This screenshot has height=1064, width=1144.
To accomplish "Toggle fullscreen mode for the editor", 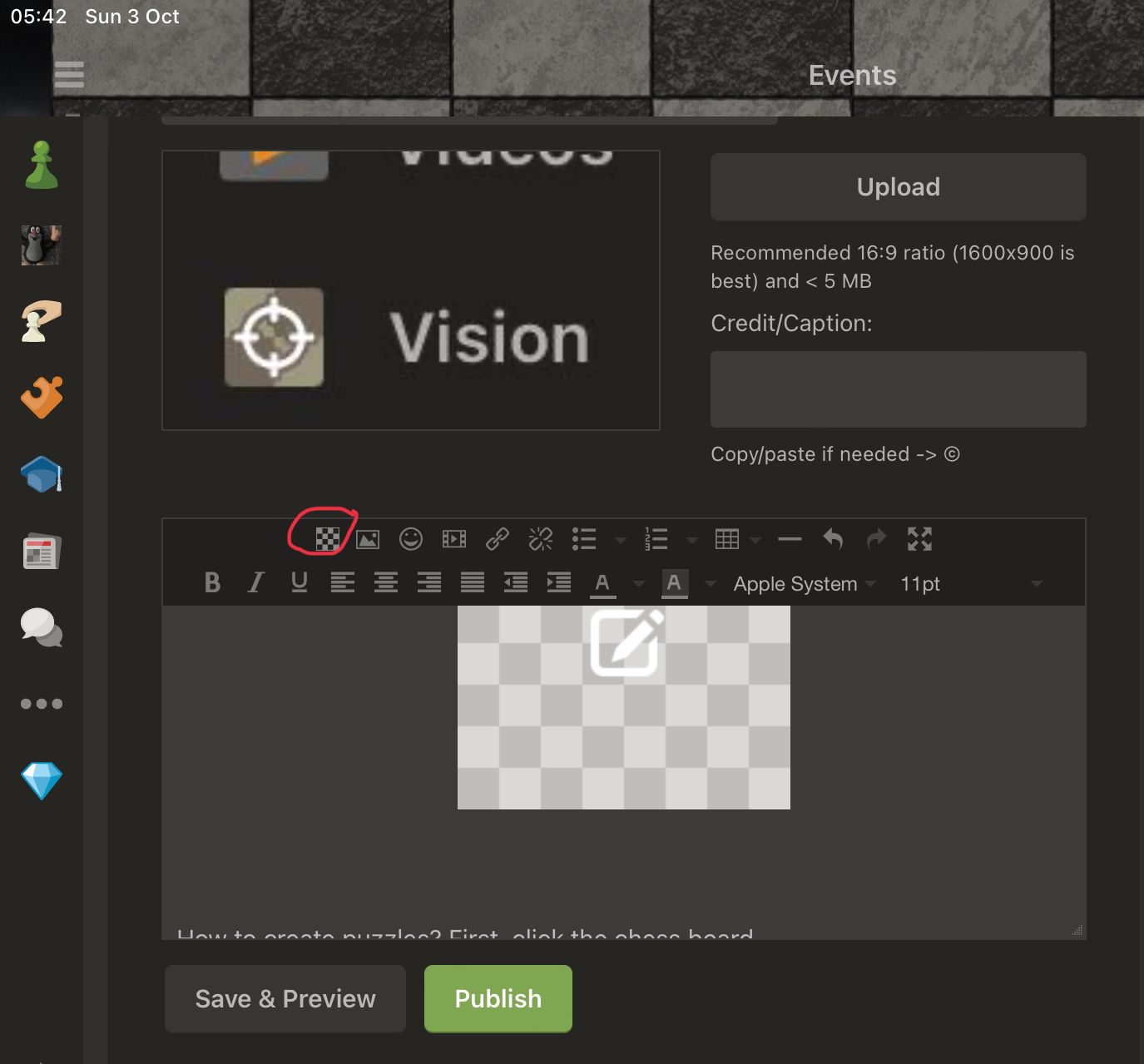I will (919, 539).
